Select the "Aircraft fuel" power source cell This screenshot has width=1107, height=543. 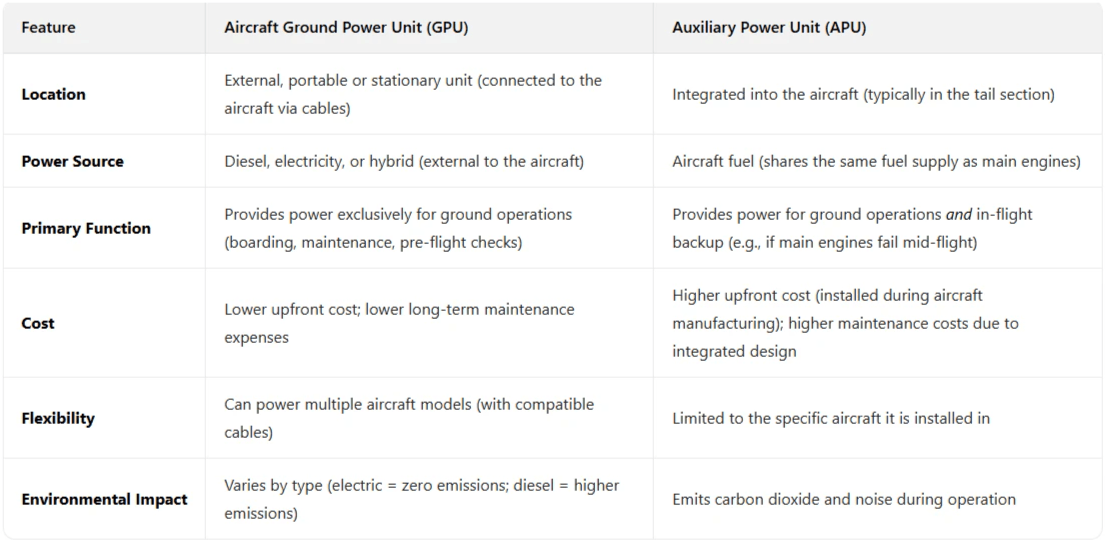[x=876, y=161]
